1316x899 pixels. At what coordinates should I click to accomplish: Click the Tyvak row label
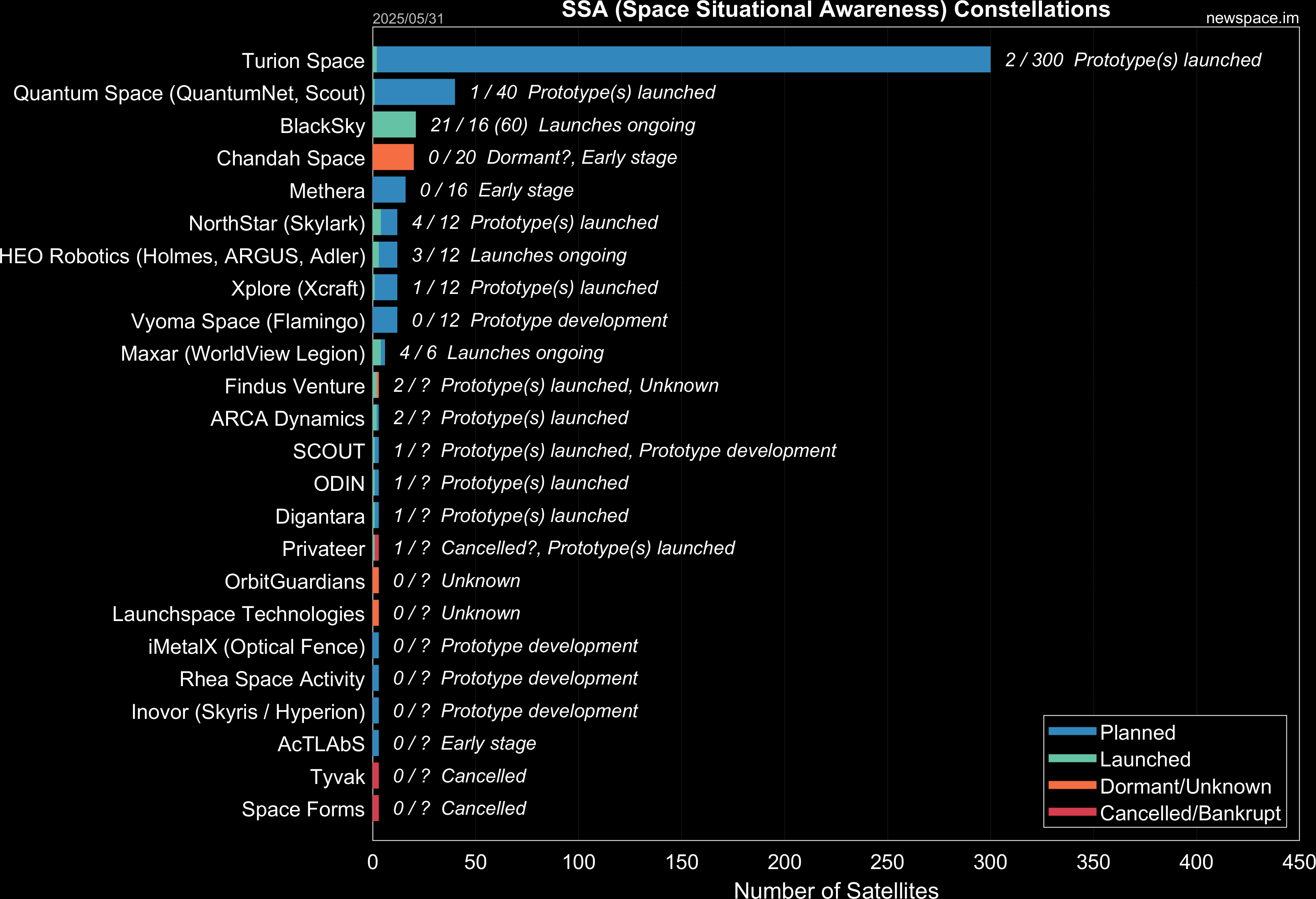(x=337, y=777)
